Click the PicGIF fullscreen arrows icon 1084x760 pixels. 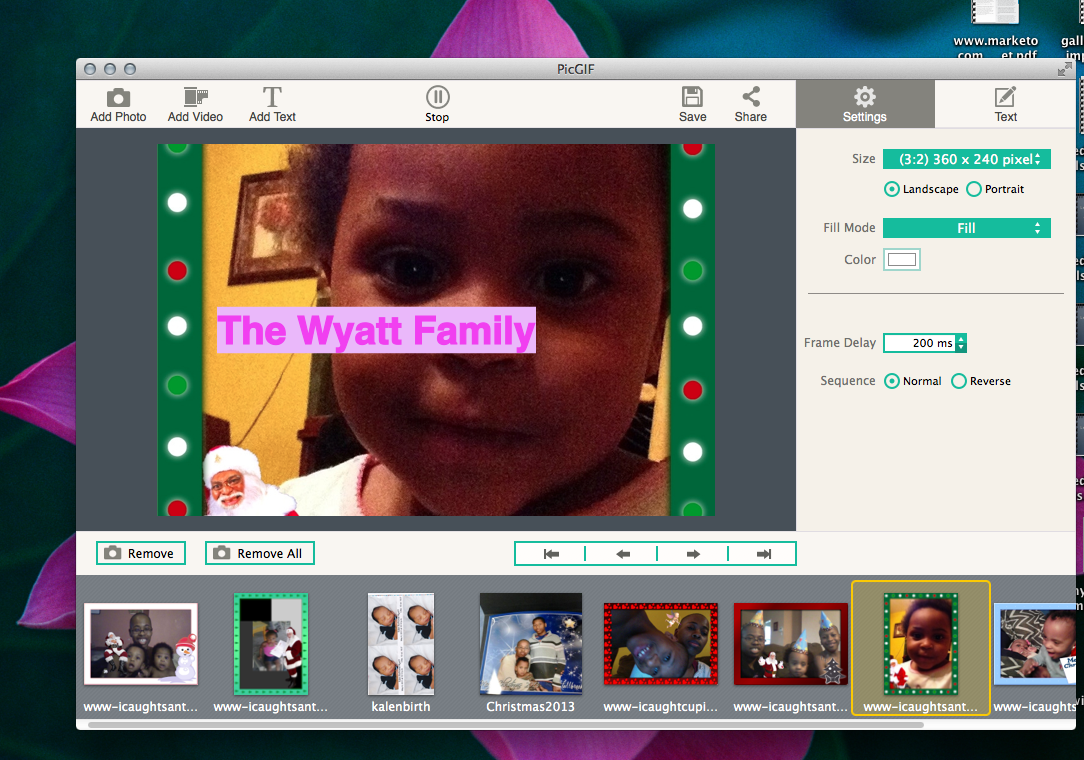pyautogui.click(x=1065, y=69)
